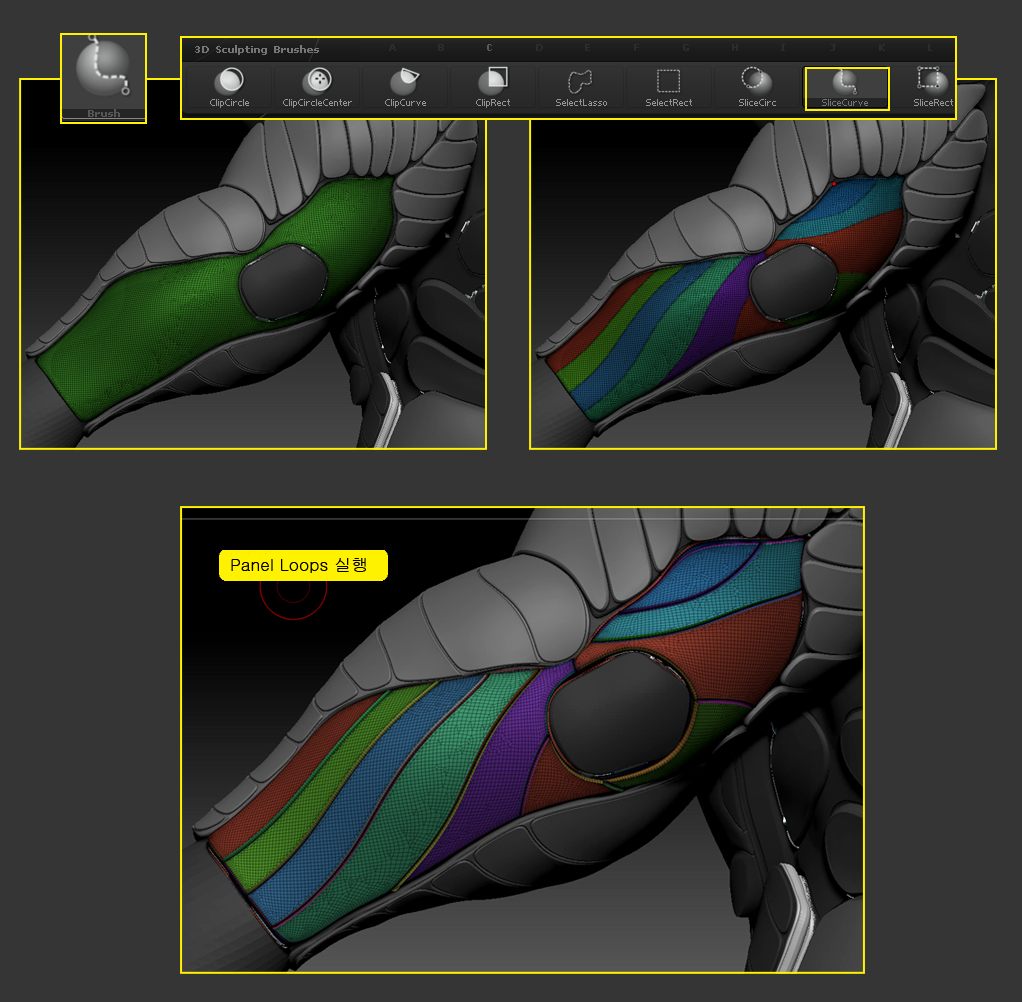Select the ClipCurve brush
1022x1002 pixels.
coord(405,87)
